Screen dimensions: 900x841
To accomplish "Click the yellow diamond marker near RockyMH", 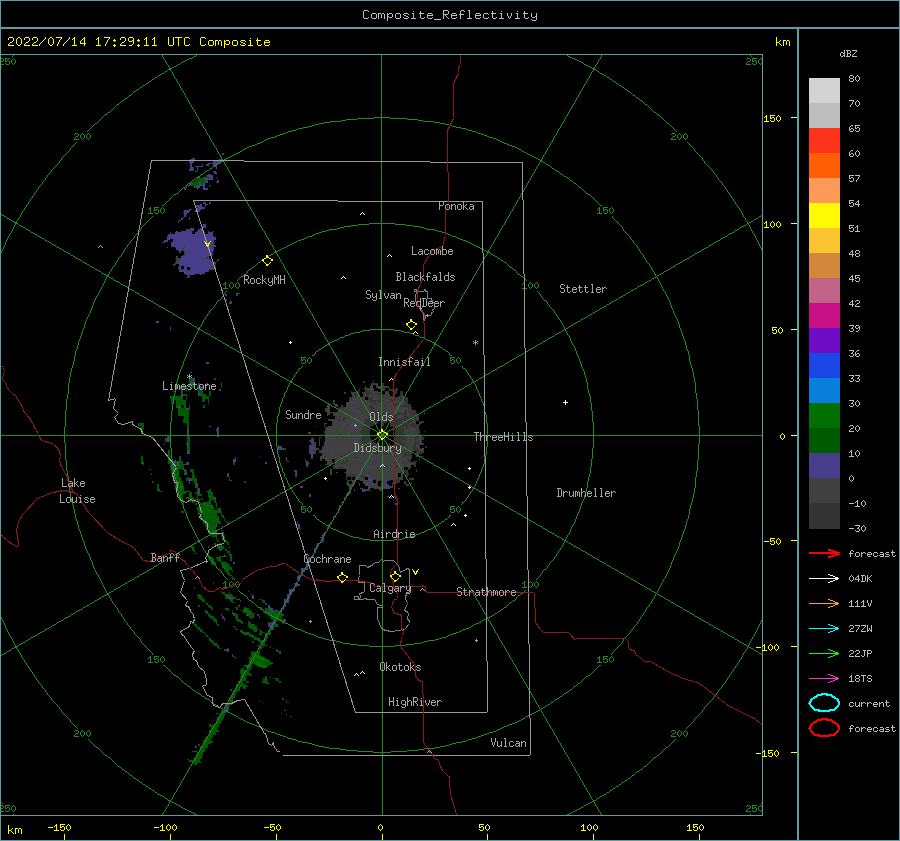I will click(267, 261).
